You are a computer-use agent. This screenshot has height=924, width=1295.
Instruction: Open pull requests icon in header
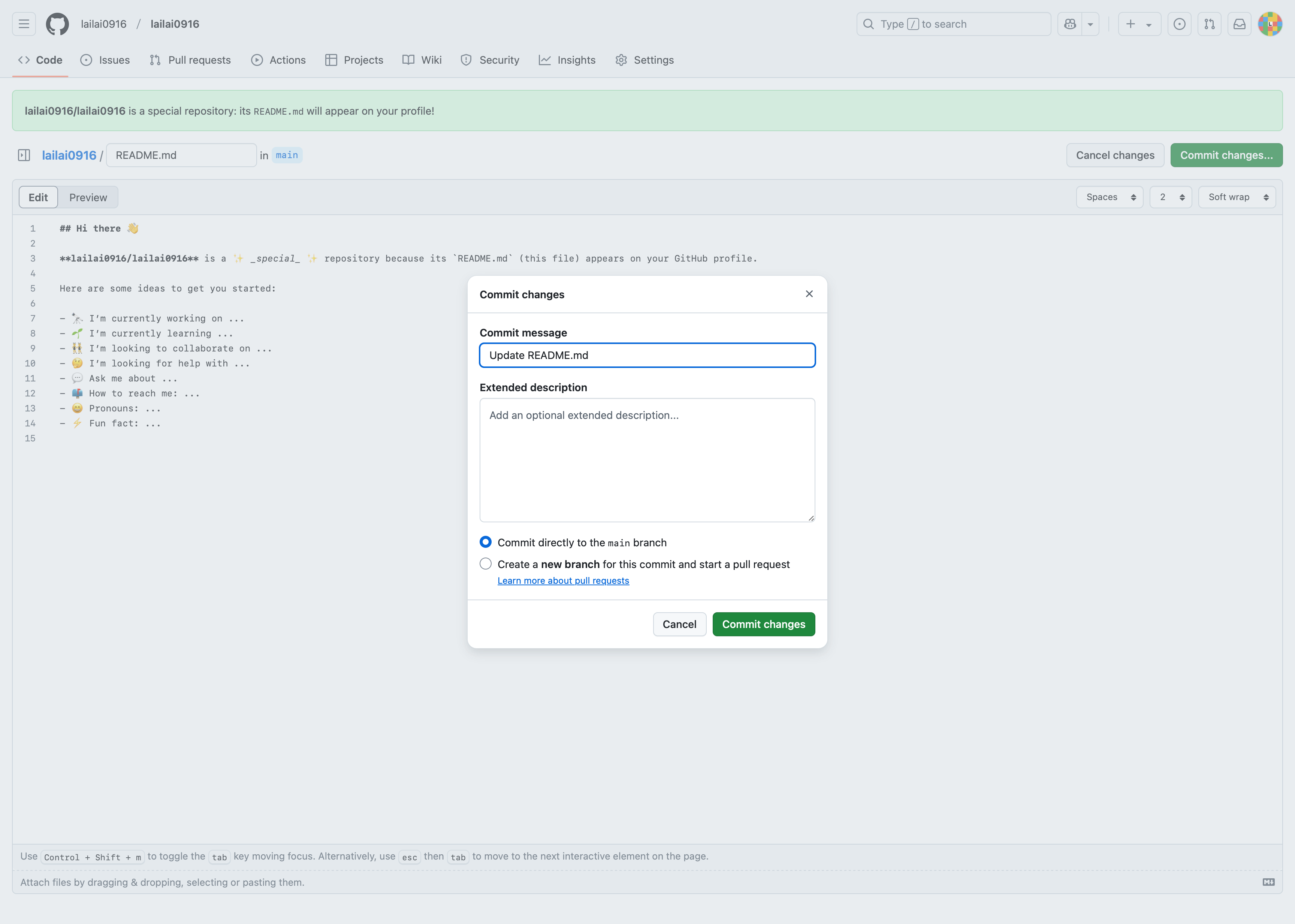[x=1209, y=24]
